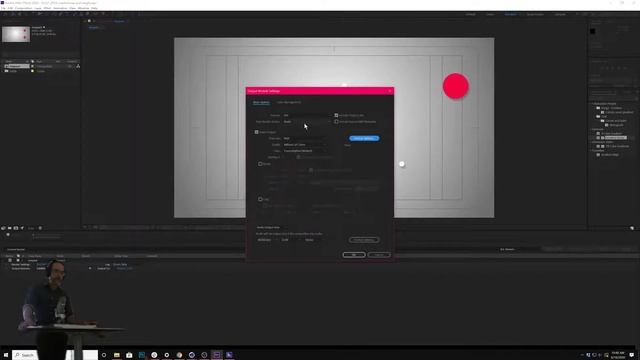Select the Hand tool in toolbar

tap(19, 14)
